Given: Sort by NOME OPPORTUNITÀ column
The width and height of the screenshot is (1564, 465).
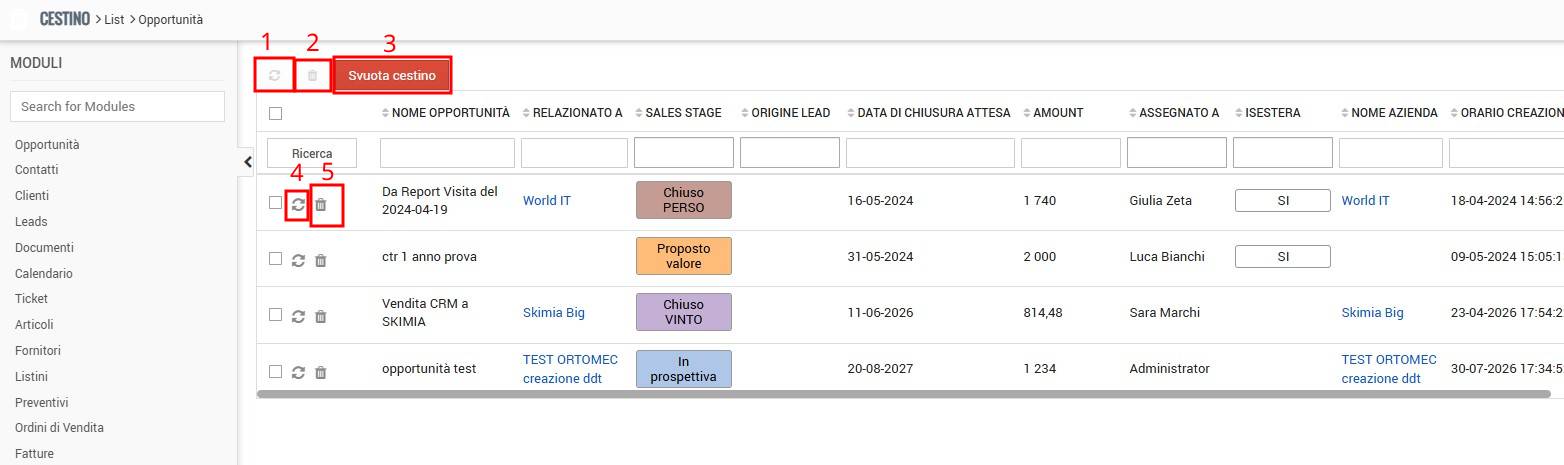Looking at the screenshot, I should point(446,113).
